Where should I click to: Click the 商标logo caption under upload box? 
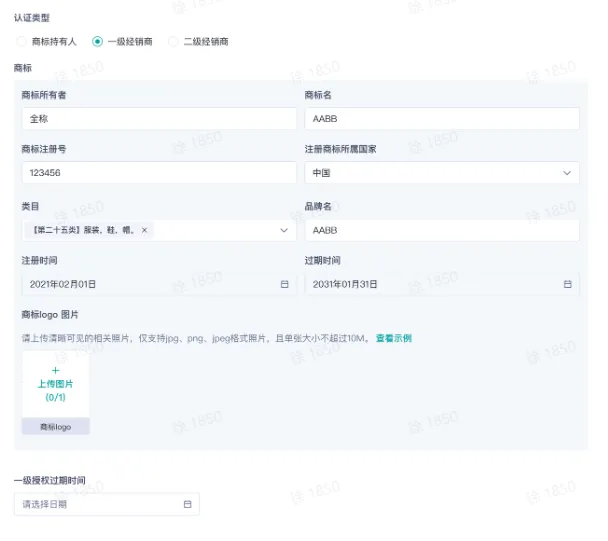[x=55, y=427]
